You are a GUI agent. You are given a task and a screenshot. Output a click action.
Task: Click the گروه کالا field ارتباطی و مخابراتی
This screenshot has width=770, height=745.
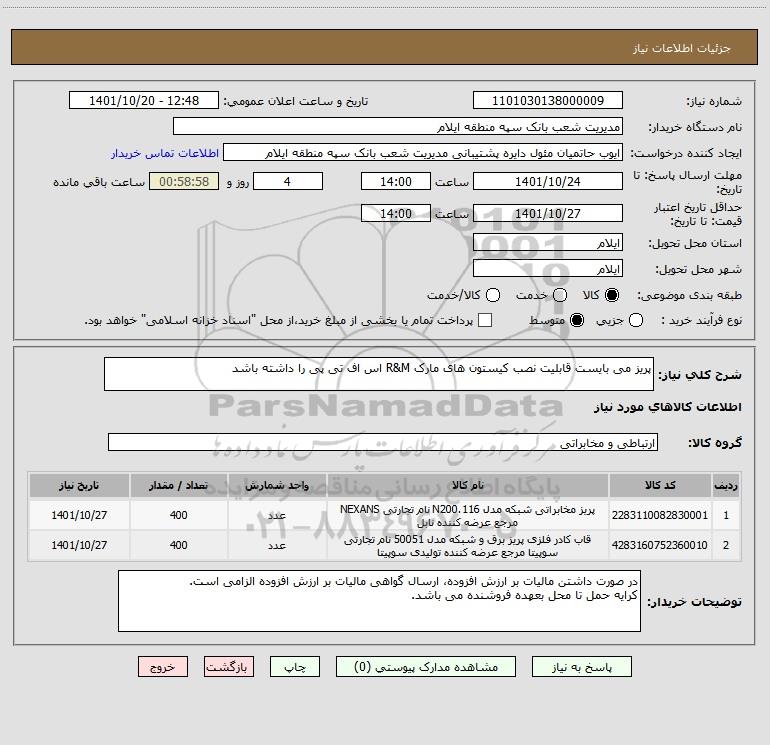(383, 442)
